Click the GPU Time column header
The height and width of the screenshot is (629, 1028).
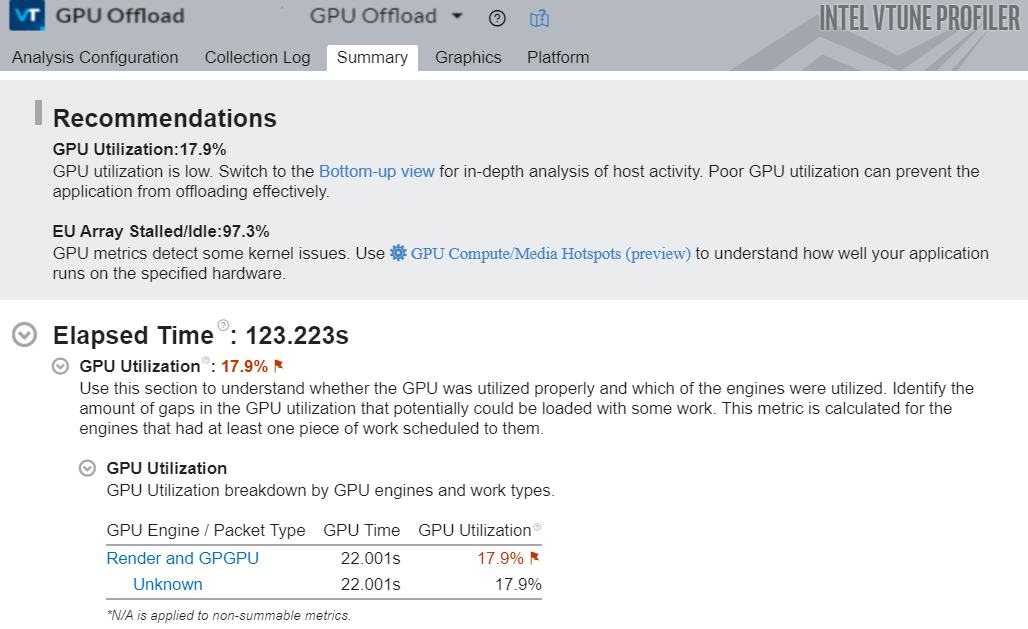tap(361, 530)
